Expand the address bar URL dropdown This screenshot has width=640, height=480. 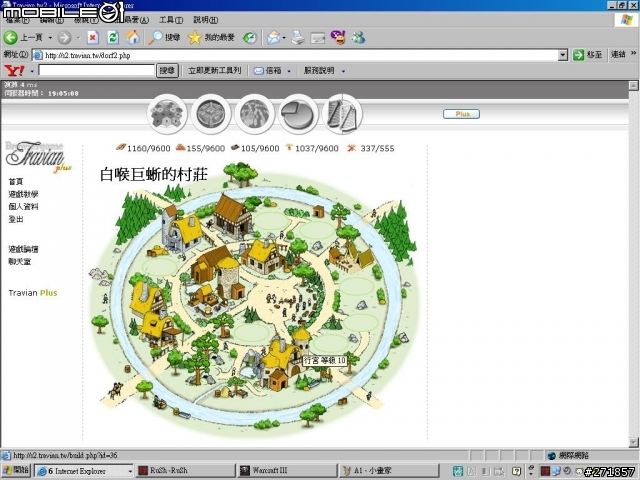pos(563,55)
